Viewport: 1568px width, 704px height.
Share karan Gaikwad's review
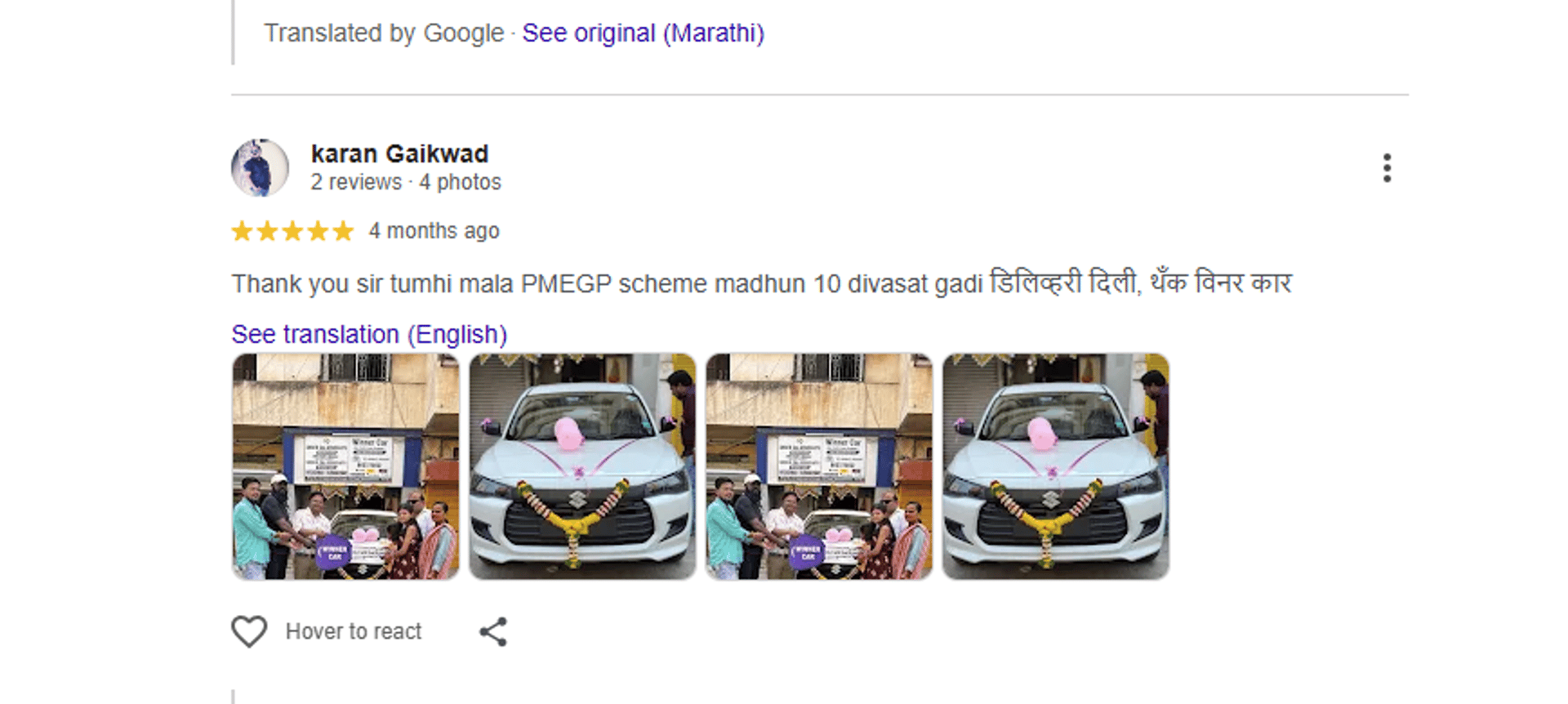(x=493, y=631)
